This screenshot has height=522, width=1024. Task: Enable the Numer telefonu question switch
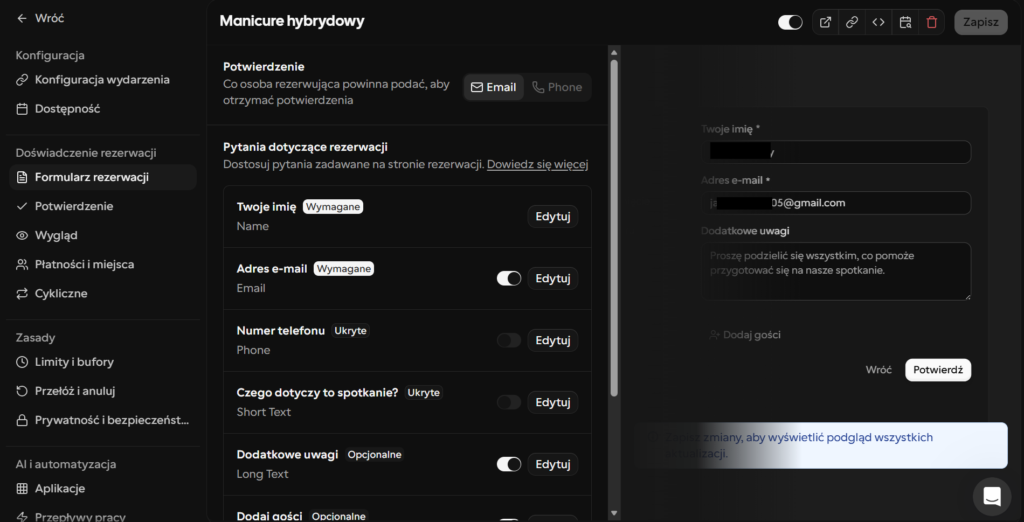[509, 340]
